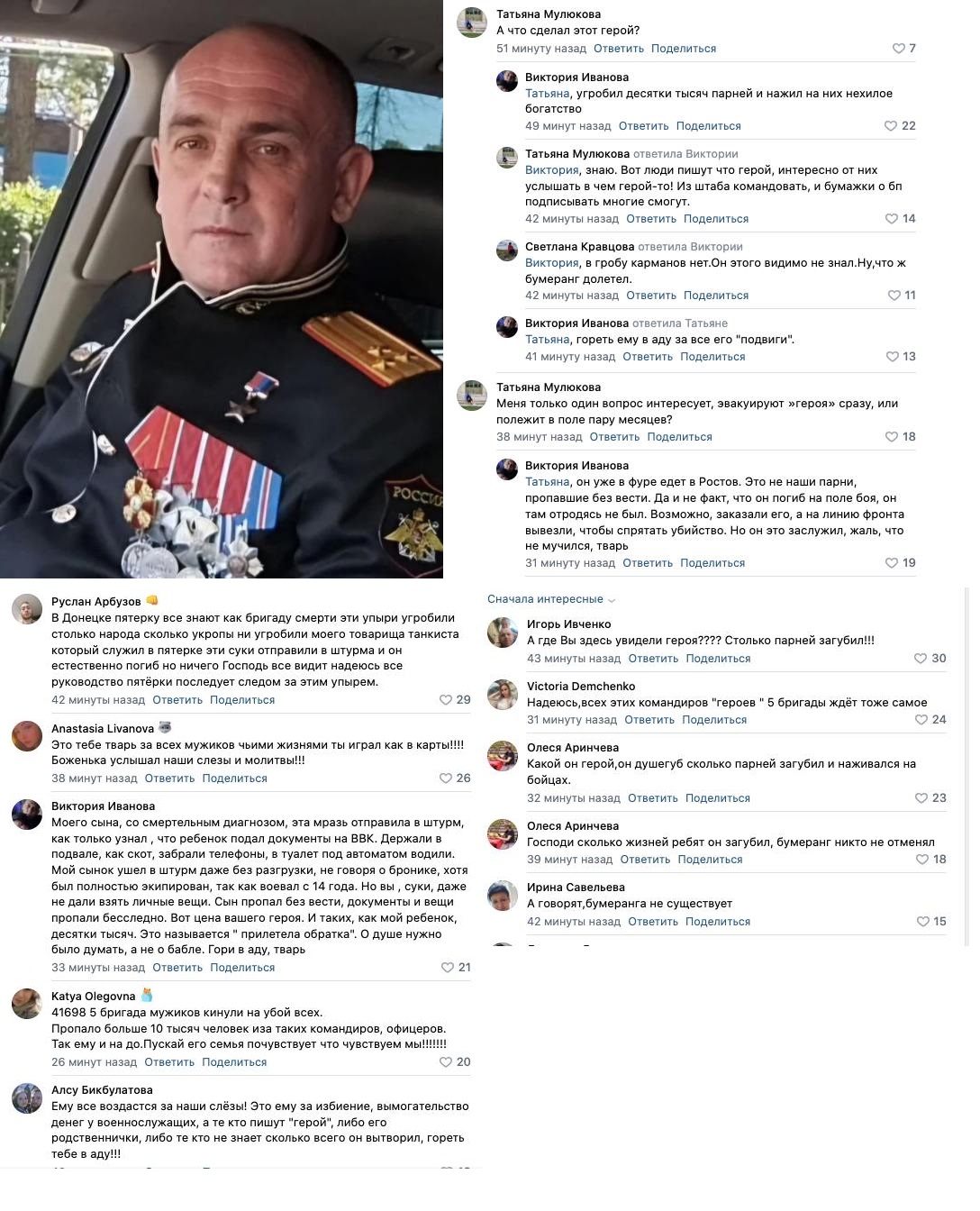Like Anastasia Livanova's comment with 26 likes
Screen dimensions: 980x1211
pos(446,778)
